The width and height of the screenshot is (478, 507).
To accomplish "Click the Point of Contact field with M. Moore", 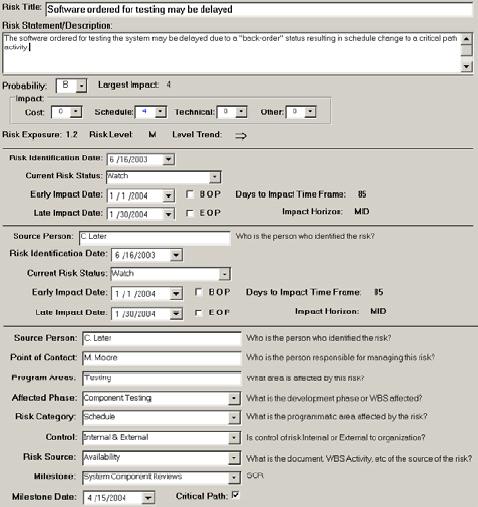I will [162, 358].
